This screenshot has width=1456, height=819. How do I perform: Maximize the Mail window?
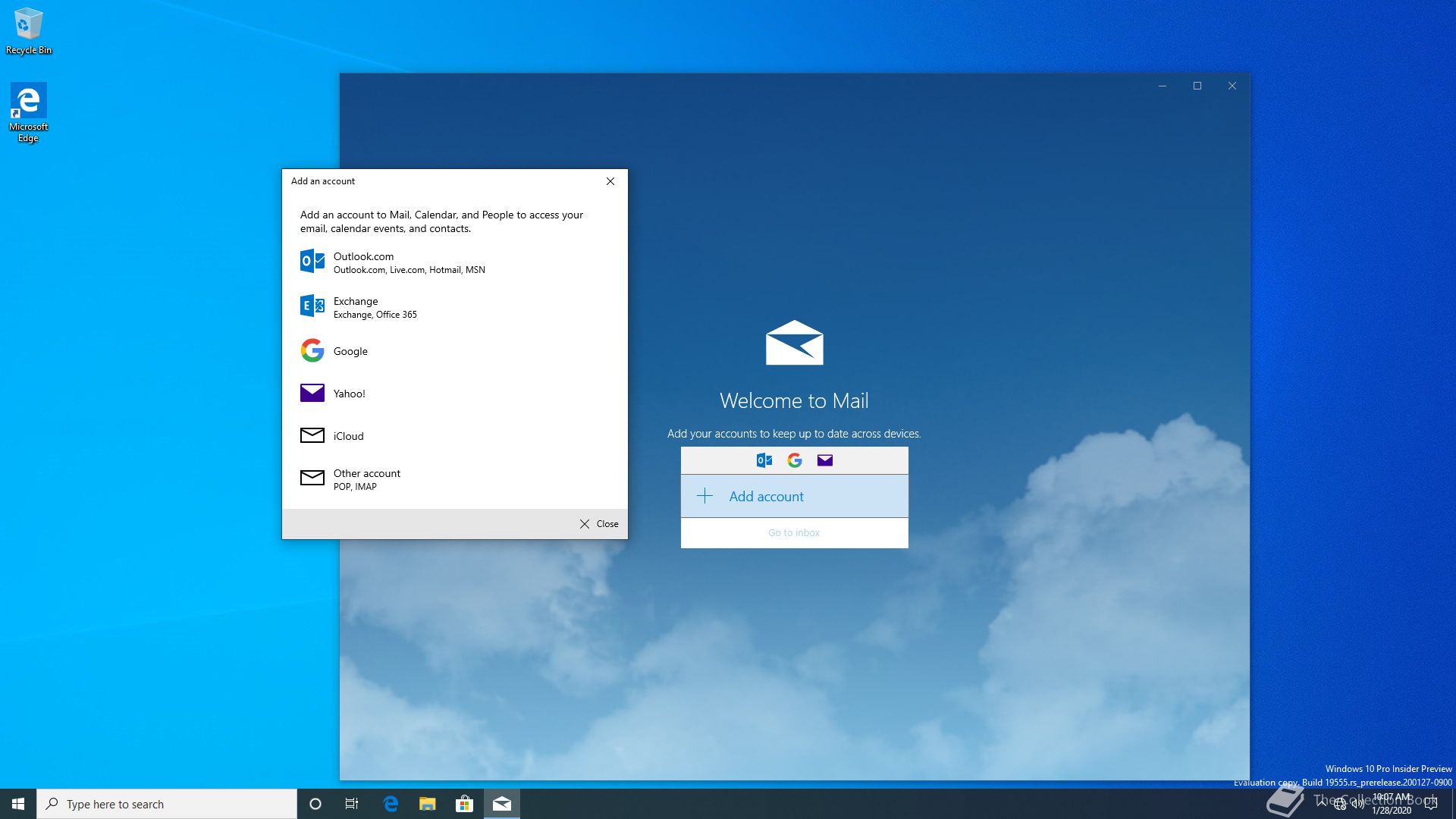point(1197,86)
